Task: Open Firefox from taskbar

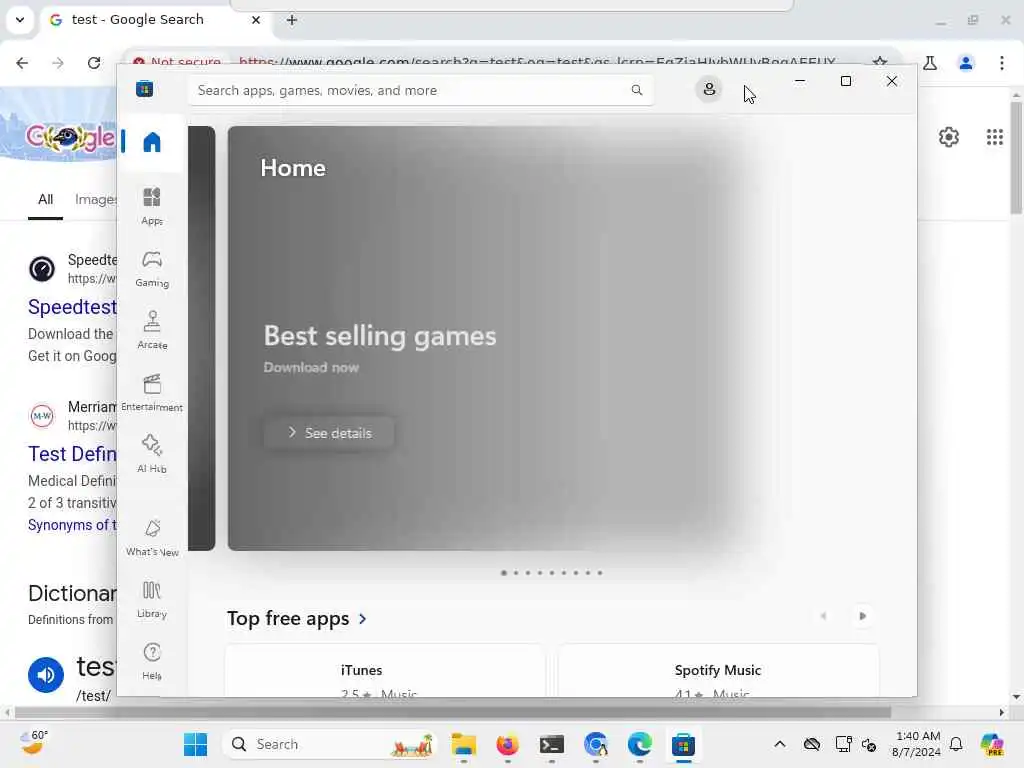Action: tap(507, 744)
